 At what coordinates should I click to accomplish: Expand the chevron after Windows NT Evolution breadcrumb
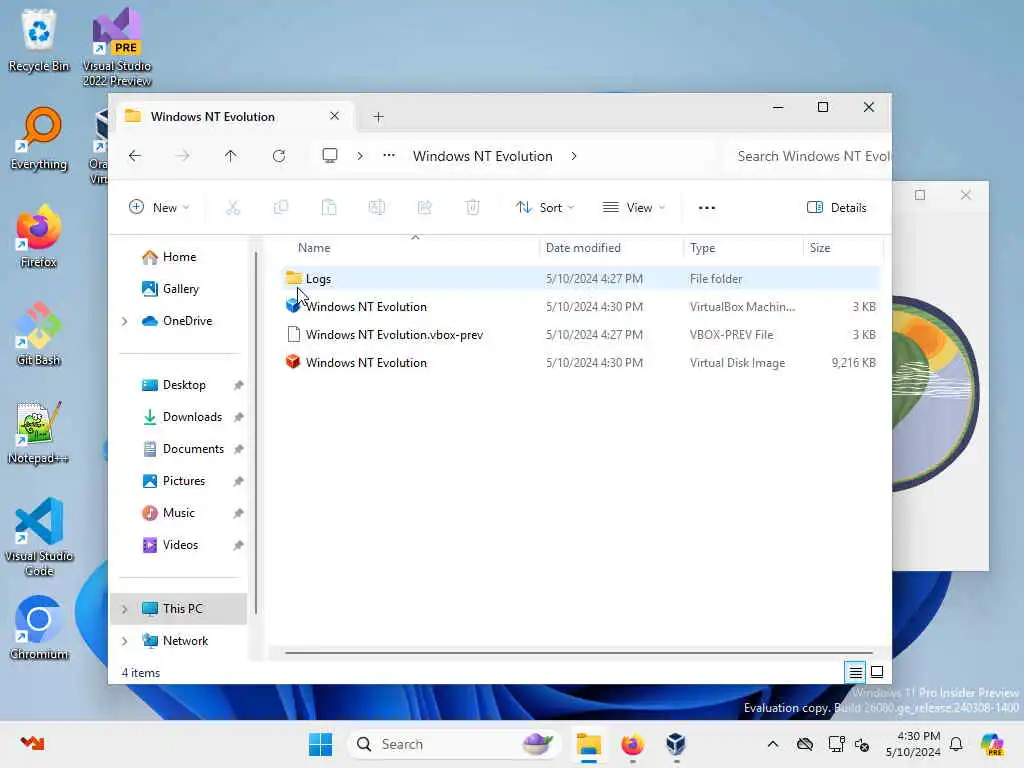[x=573, y=156]
